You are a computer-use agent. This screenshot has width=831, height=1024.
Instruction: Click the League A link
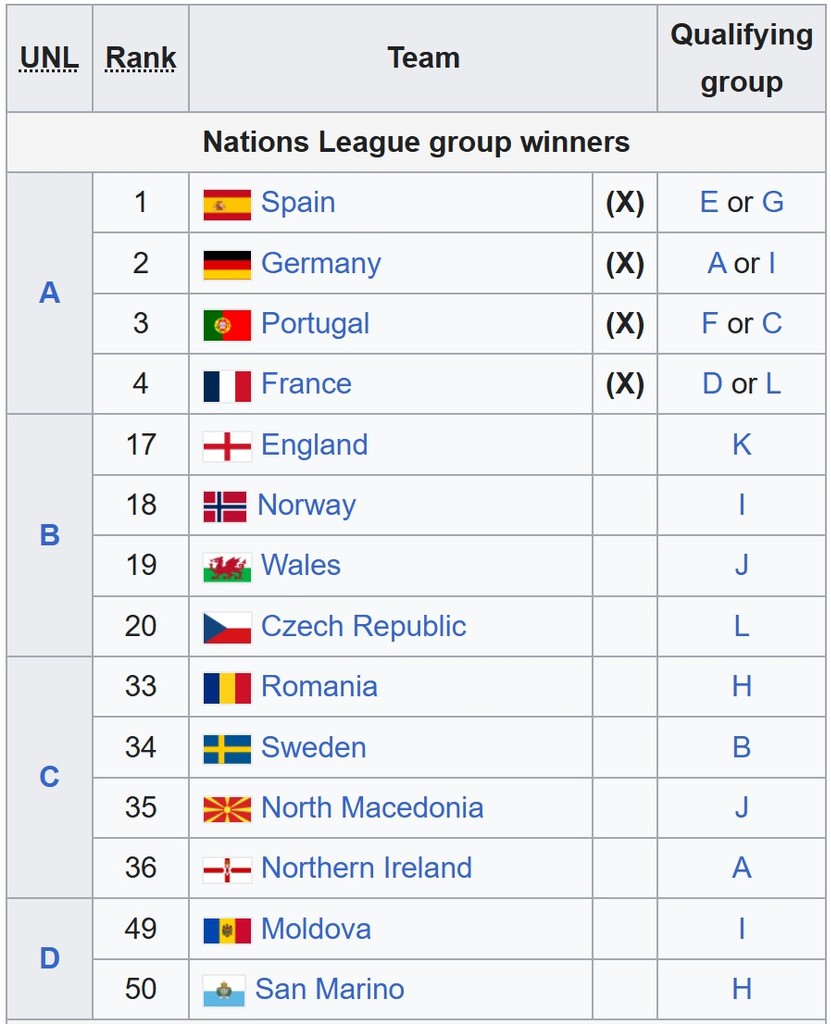[50, 293]
